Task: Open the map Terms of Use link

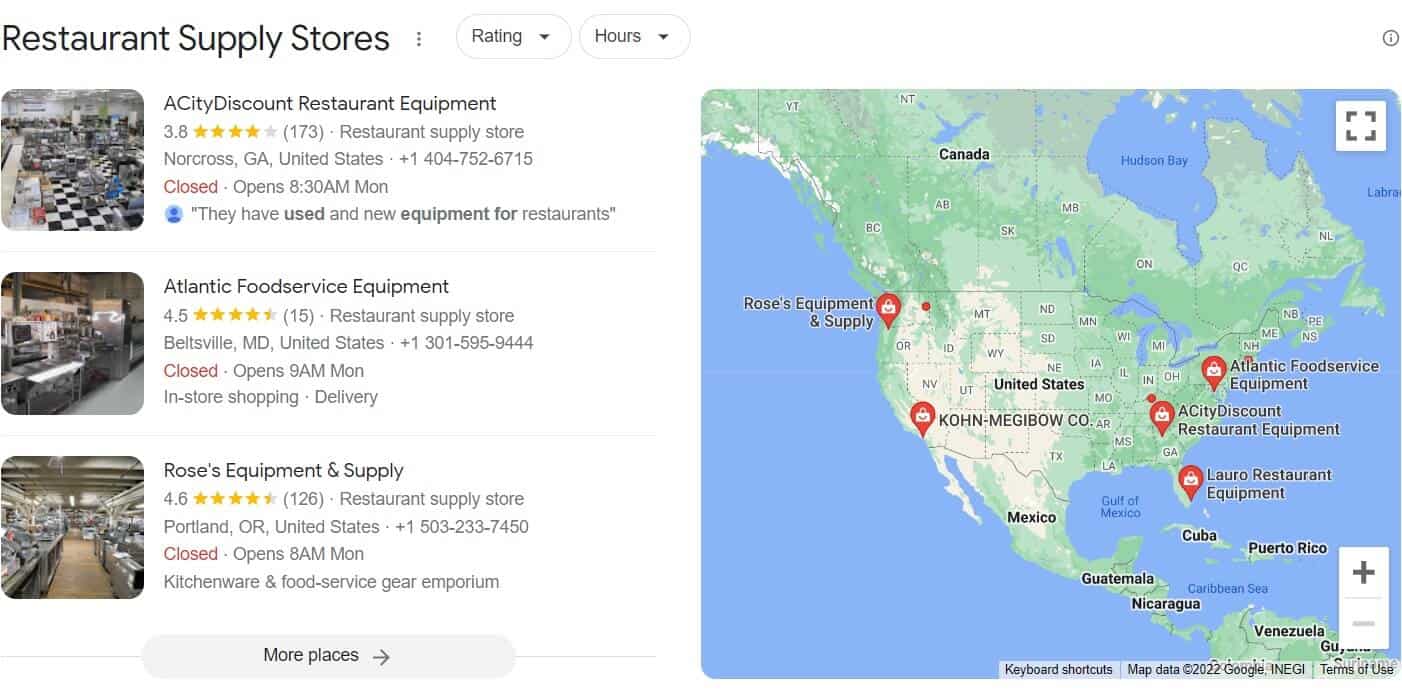Action: (x=1356, y=670)
